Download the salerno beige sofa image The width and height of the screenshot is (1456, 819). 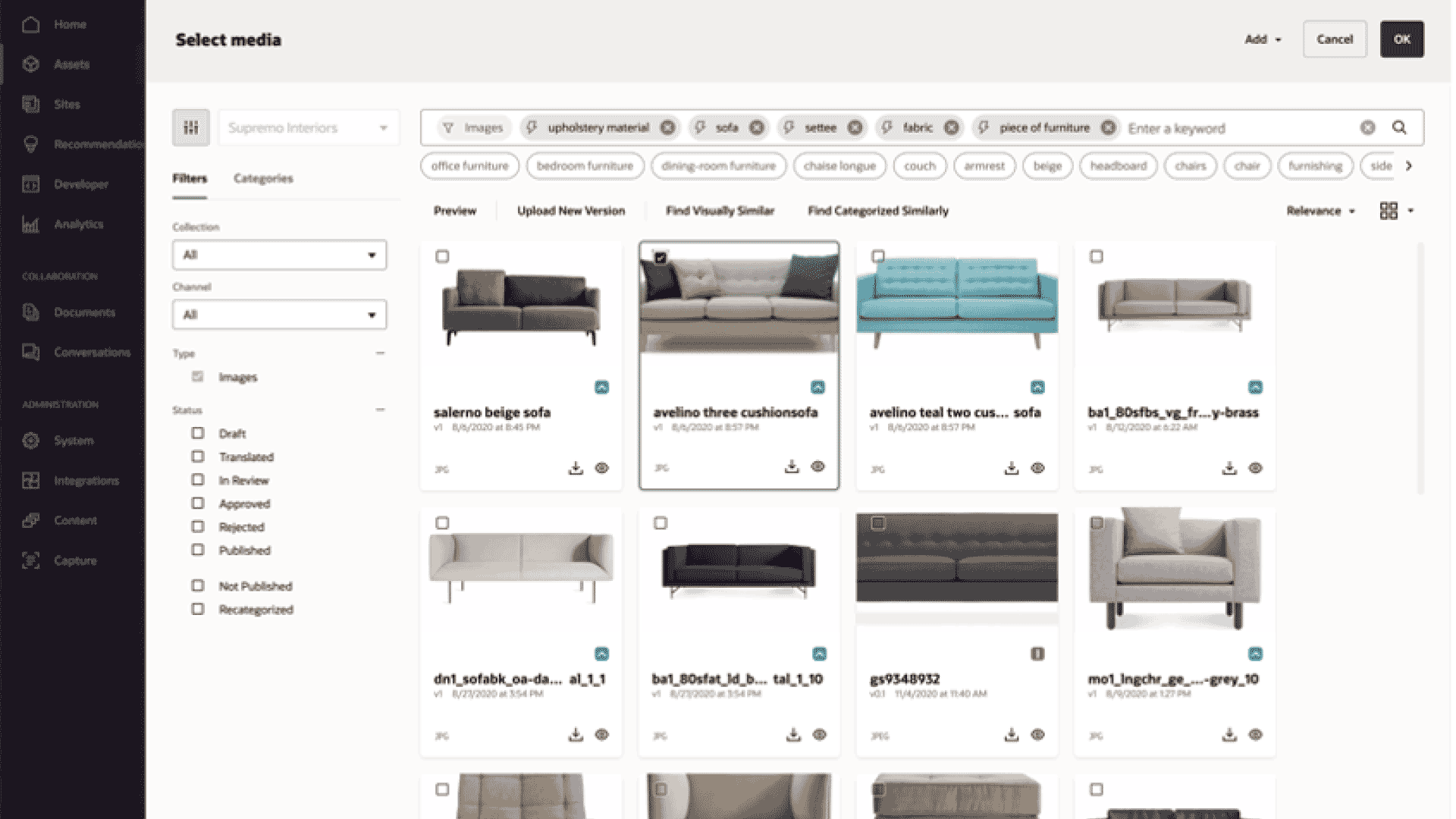576,469
